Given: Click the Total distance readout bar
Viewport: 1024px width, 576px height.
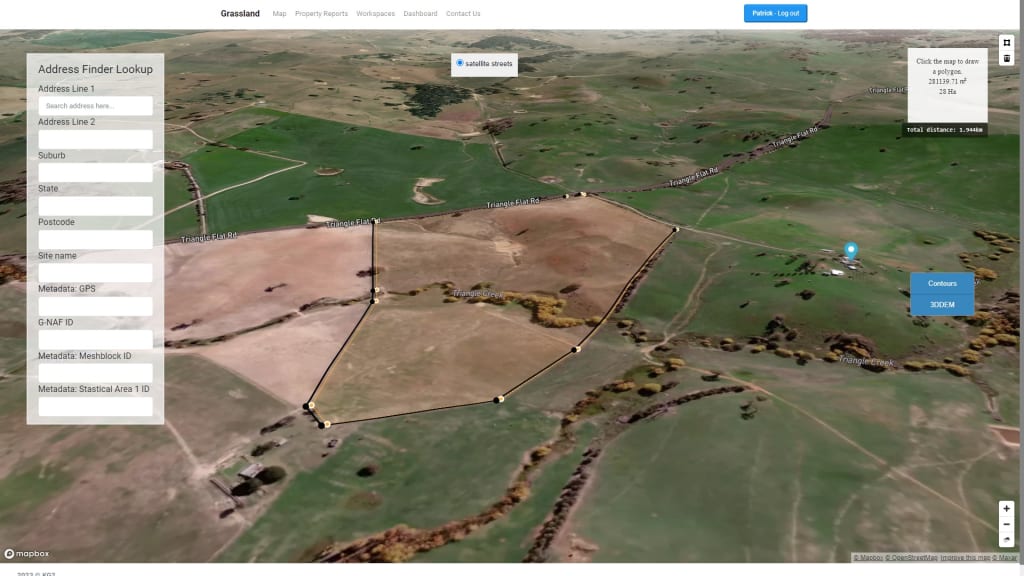Looking at the screenshot, I should (x=945, y=128).
